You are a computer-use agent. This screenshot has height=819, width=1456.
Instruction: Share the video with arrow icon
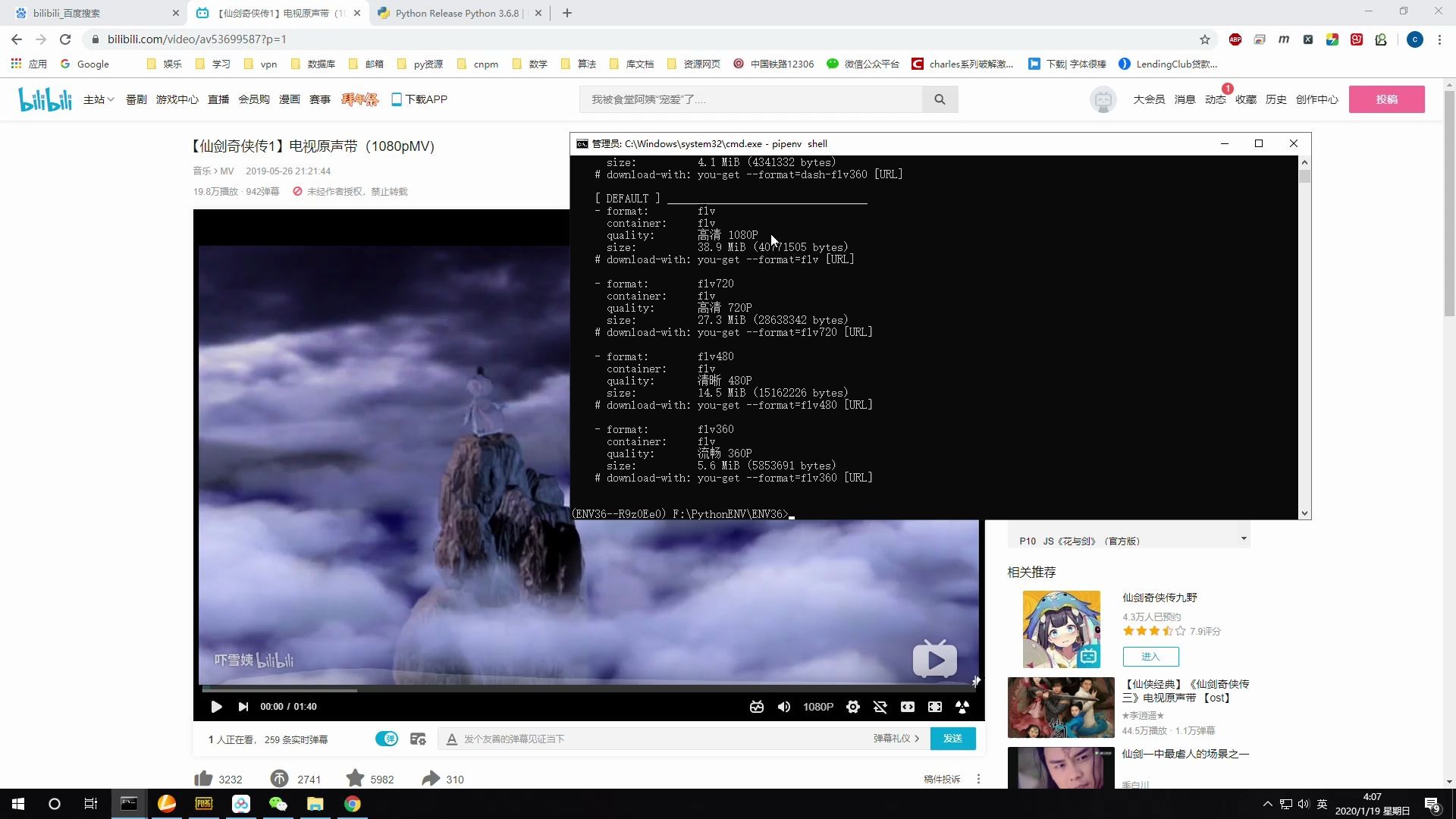tap(431, 779)
